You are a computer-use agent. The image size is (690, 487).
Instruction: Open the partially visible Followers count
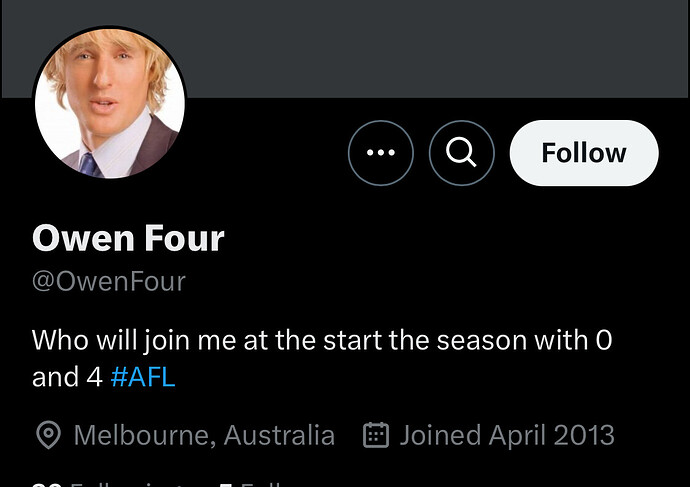coord(252,484)
